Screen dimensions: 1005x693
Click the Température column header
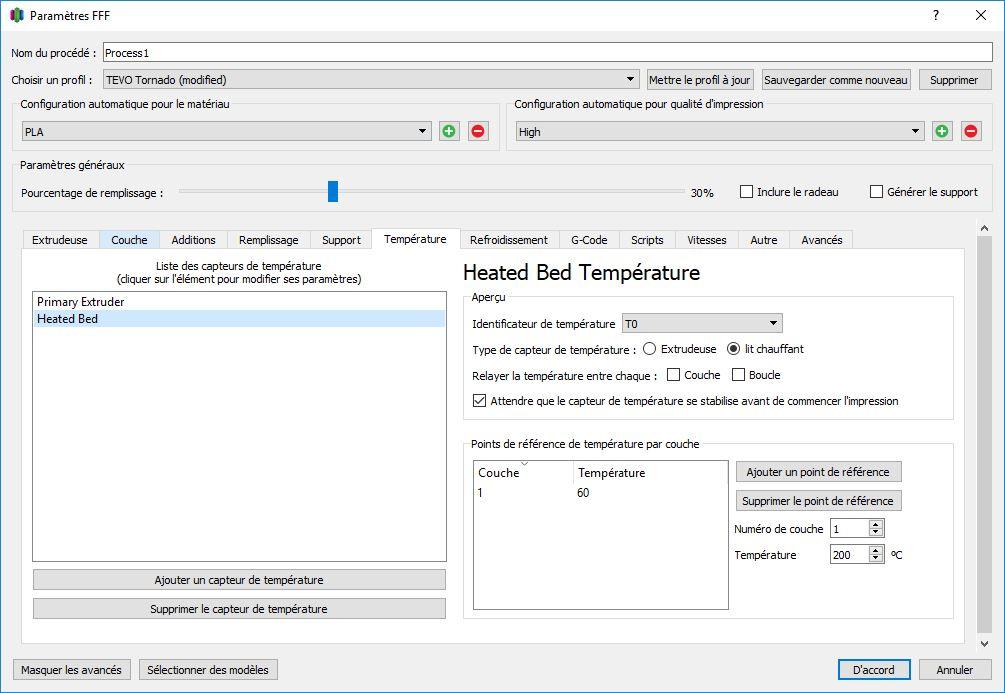pyautogui.click(x=651, y=472)
